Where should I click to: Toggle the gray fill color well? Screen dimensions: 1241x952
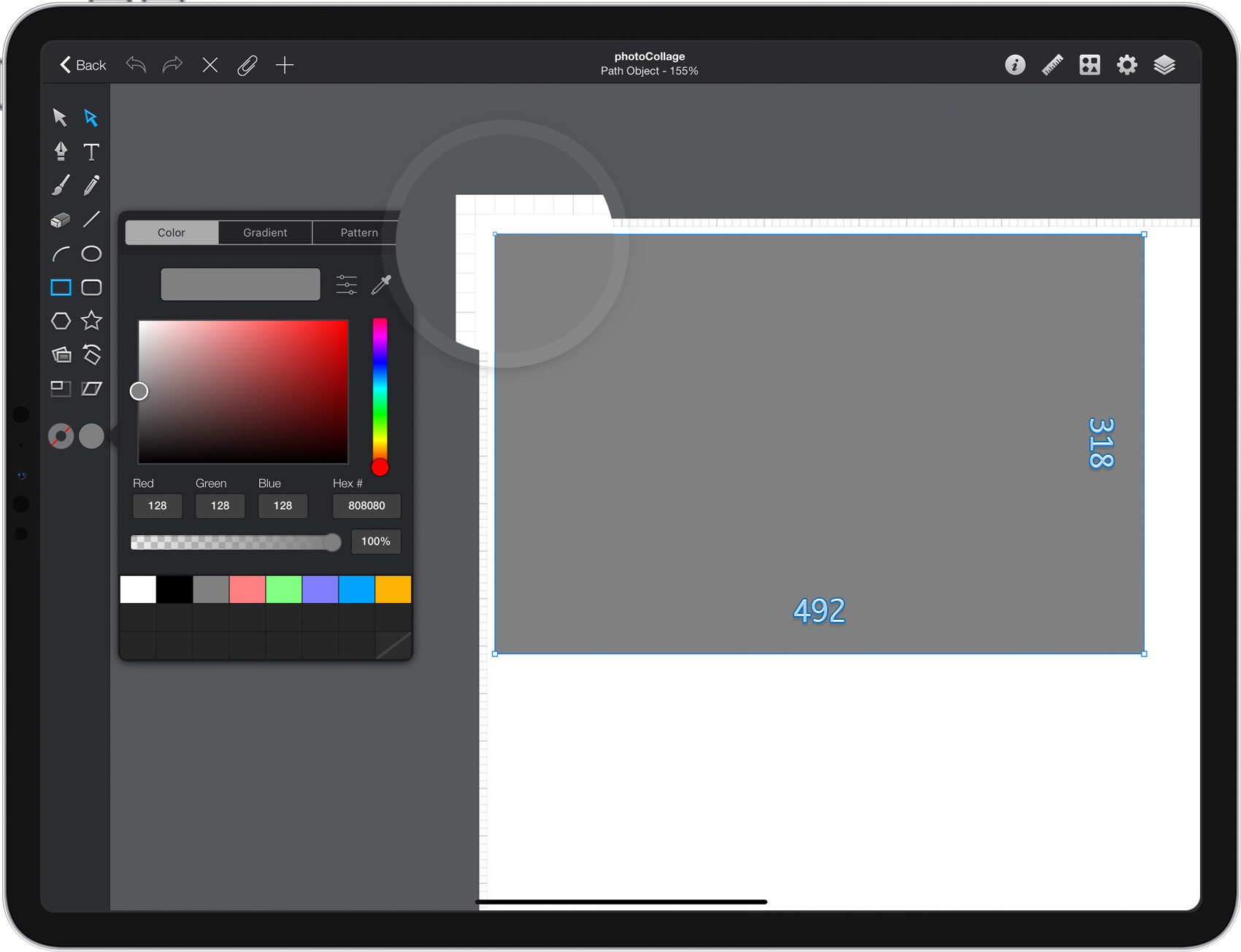[x=91, y=436]
